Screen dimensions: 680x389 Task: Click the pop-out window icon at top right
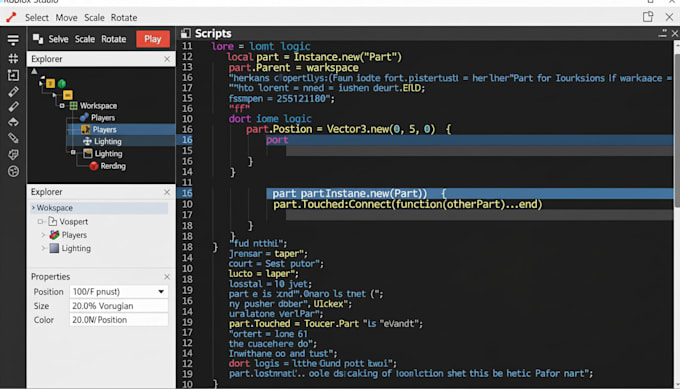(x=648, y=17)
